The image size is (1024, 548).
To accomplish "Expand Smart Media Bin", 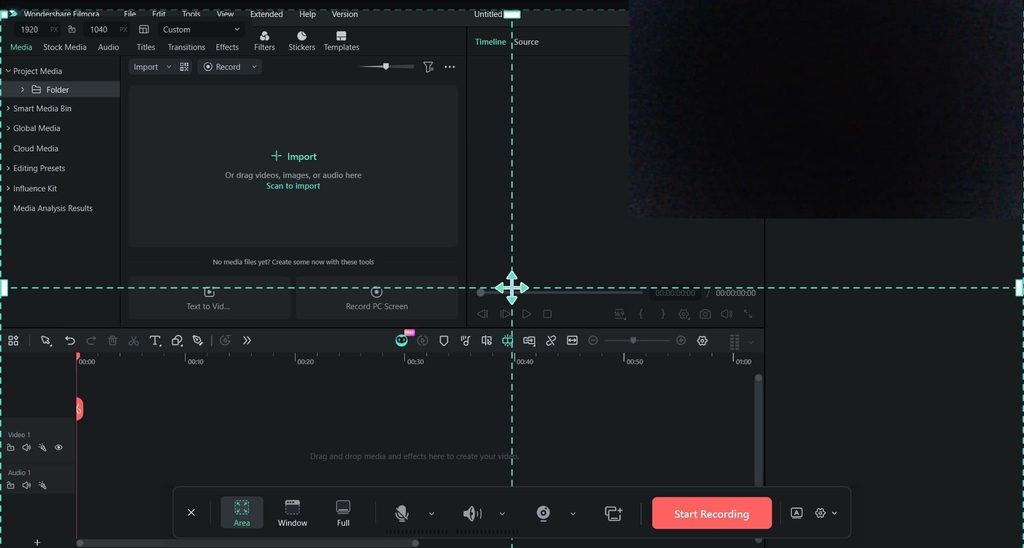I will click(8, 108).
